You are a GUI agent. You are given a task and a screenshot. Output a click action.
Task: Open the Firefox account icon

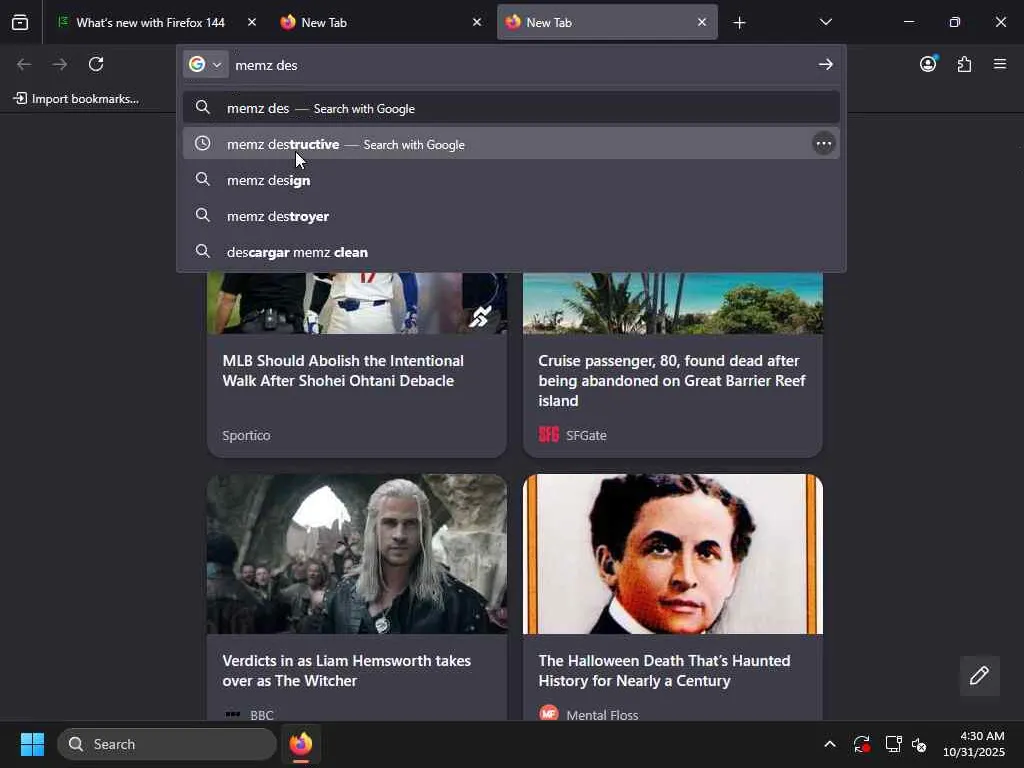(928, 64)
